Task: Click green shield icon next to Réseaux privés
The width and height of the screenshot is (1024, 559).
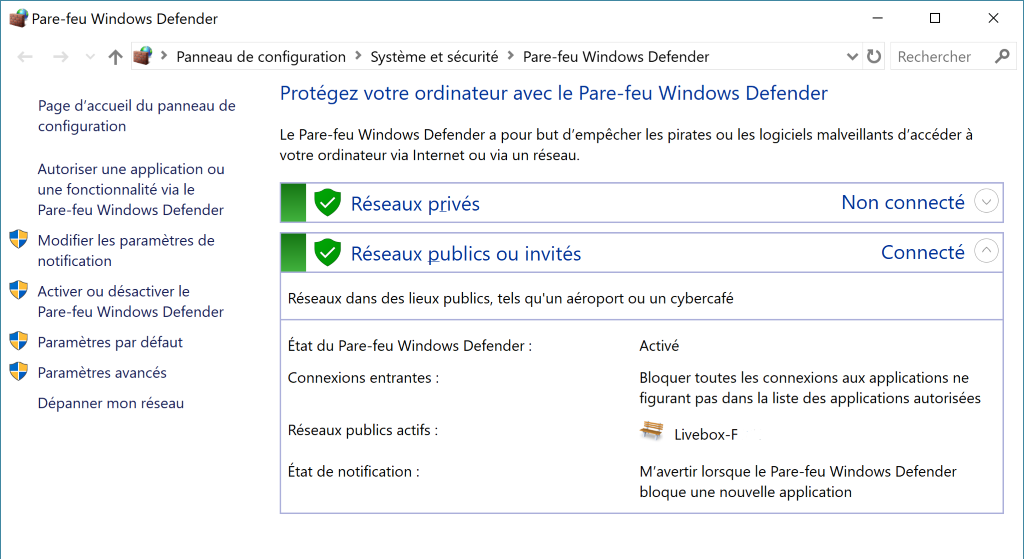Action: (x=327, y=202)
